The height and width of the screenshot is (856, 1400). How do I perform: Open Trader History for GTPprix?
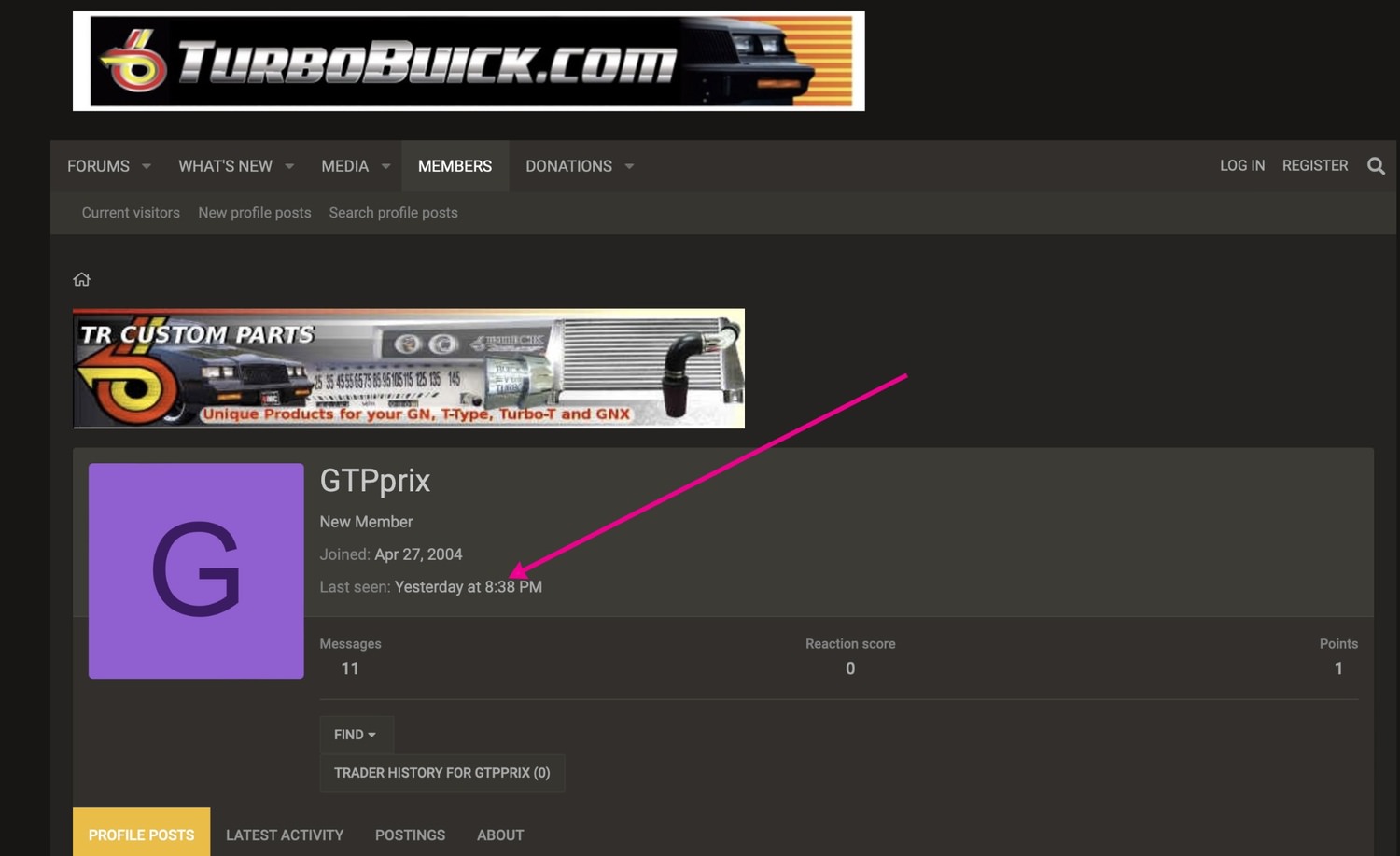(442, 773)
